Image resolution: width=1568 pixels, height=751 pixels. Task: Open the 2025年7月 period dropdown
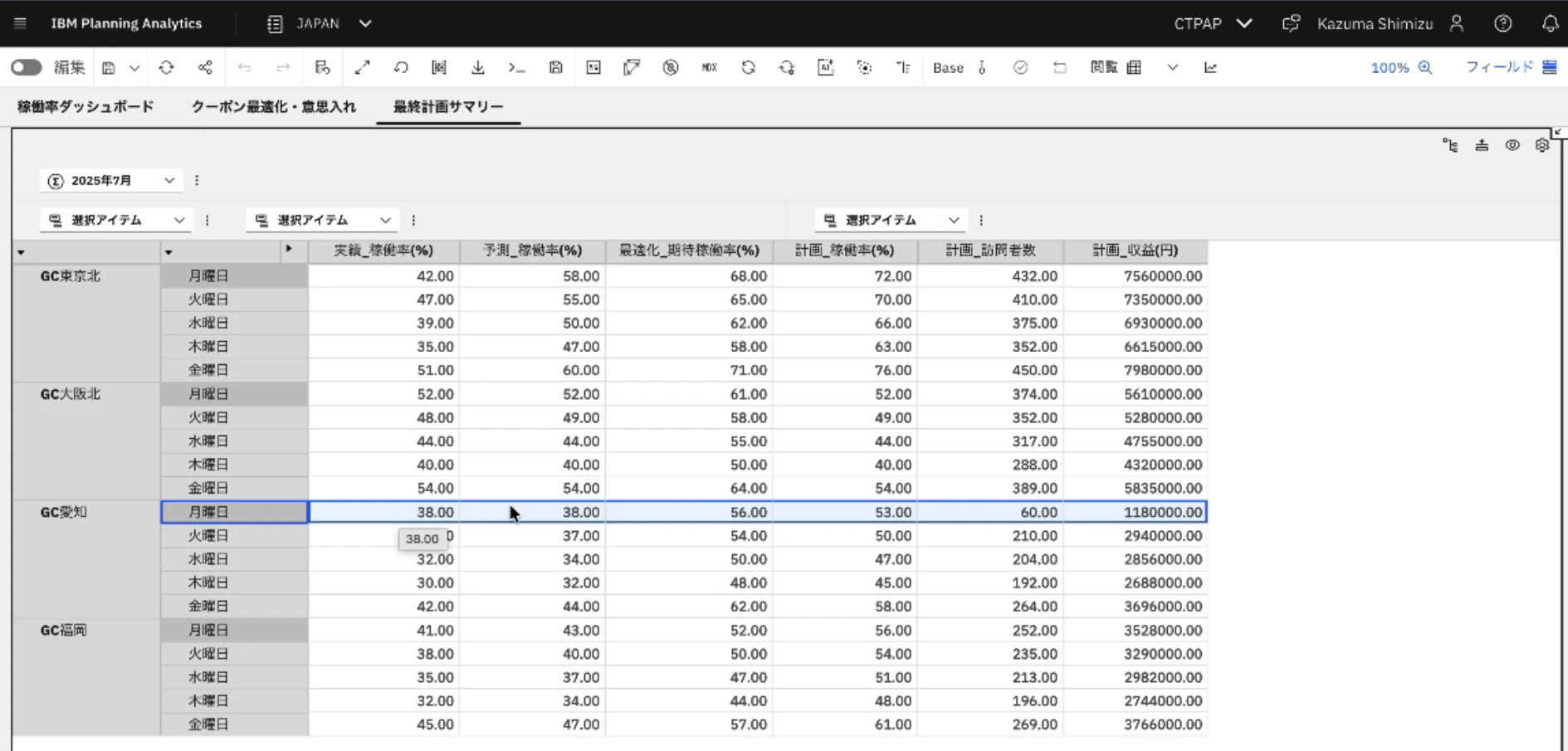111,180
